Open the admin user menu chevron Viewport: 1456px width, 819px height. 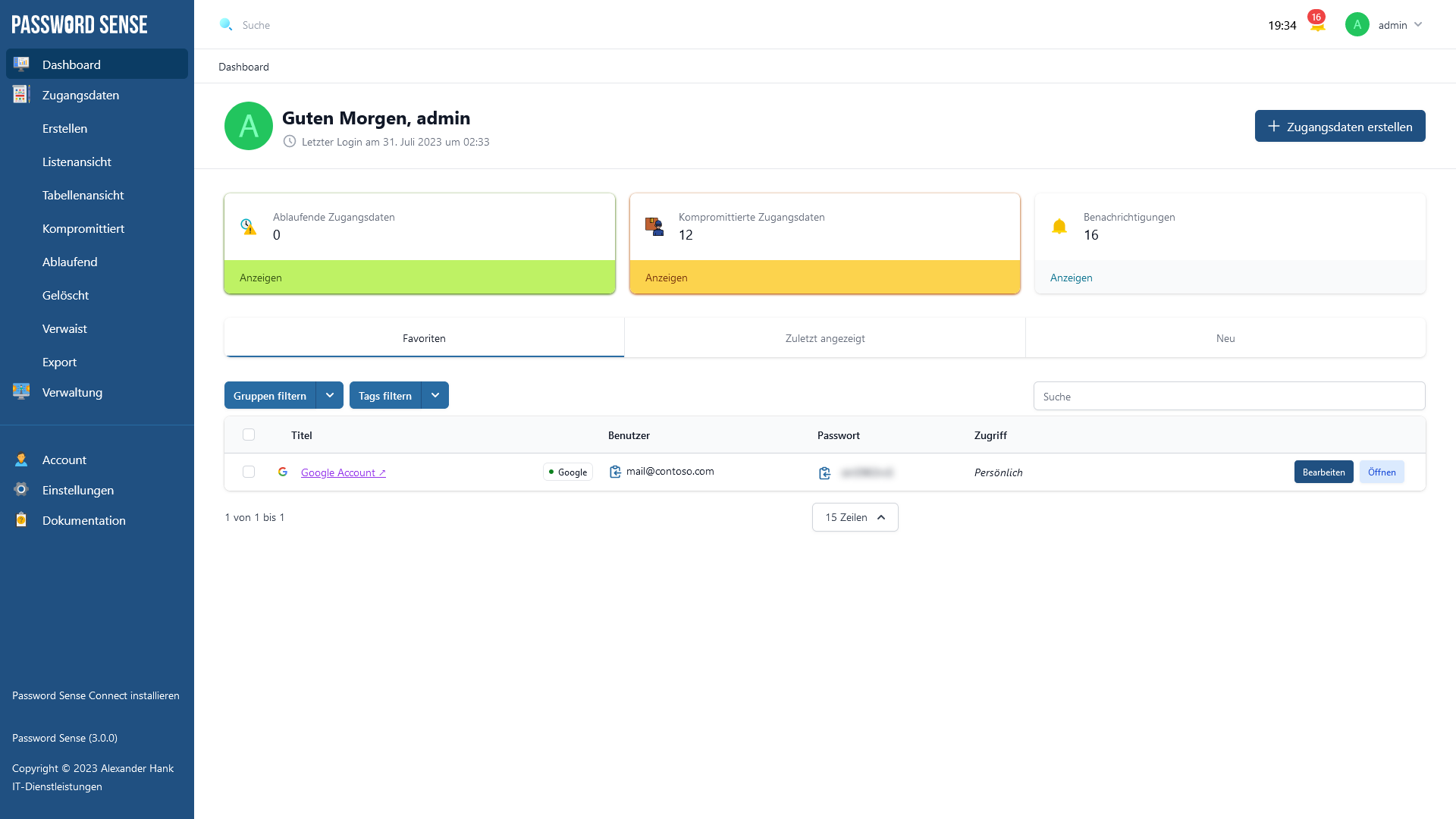[x=1418, y=24]
